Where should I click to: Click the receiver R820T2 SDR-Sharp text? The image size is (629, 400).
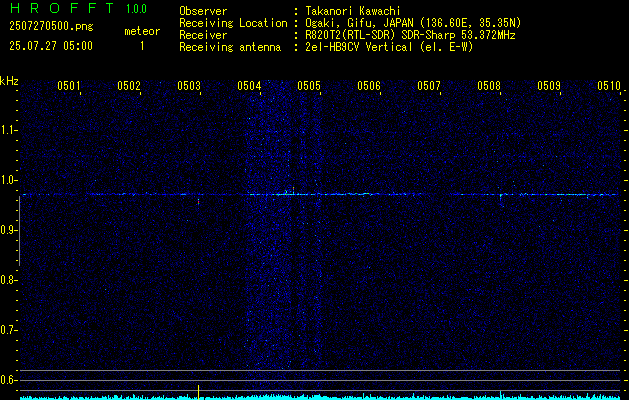coord(410,35)
